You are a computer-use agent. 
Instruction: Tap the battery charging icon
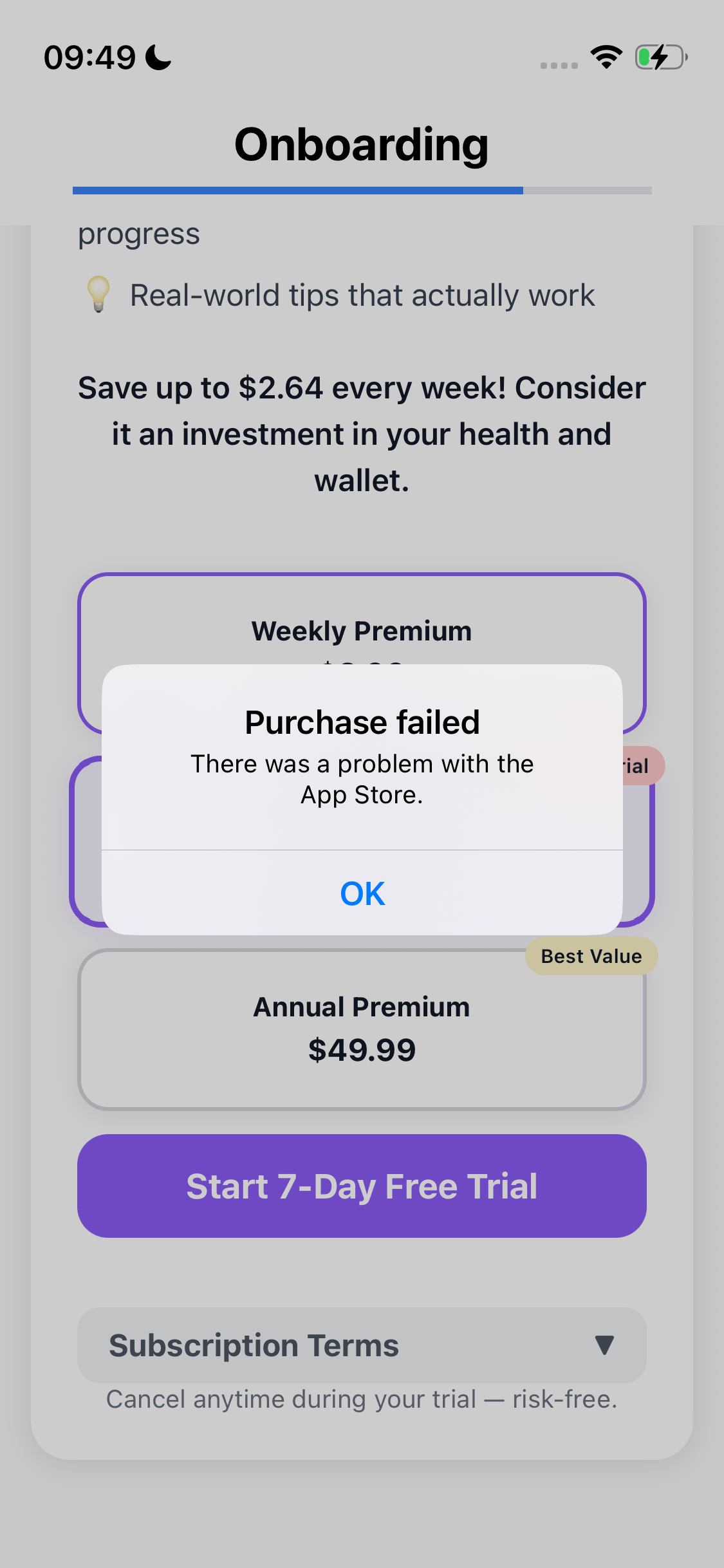point(661,57)
